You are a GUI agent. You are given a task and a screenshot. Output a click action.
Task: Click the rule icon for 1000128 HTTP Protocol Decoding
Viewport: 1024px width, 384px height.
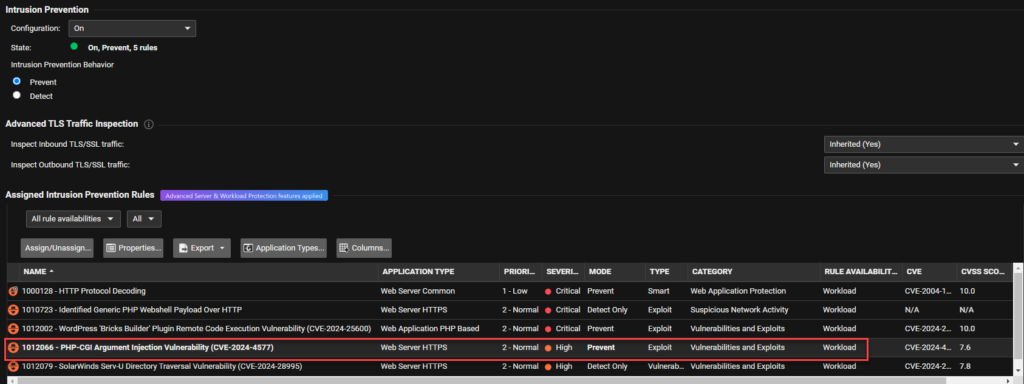13,291
